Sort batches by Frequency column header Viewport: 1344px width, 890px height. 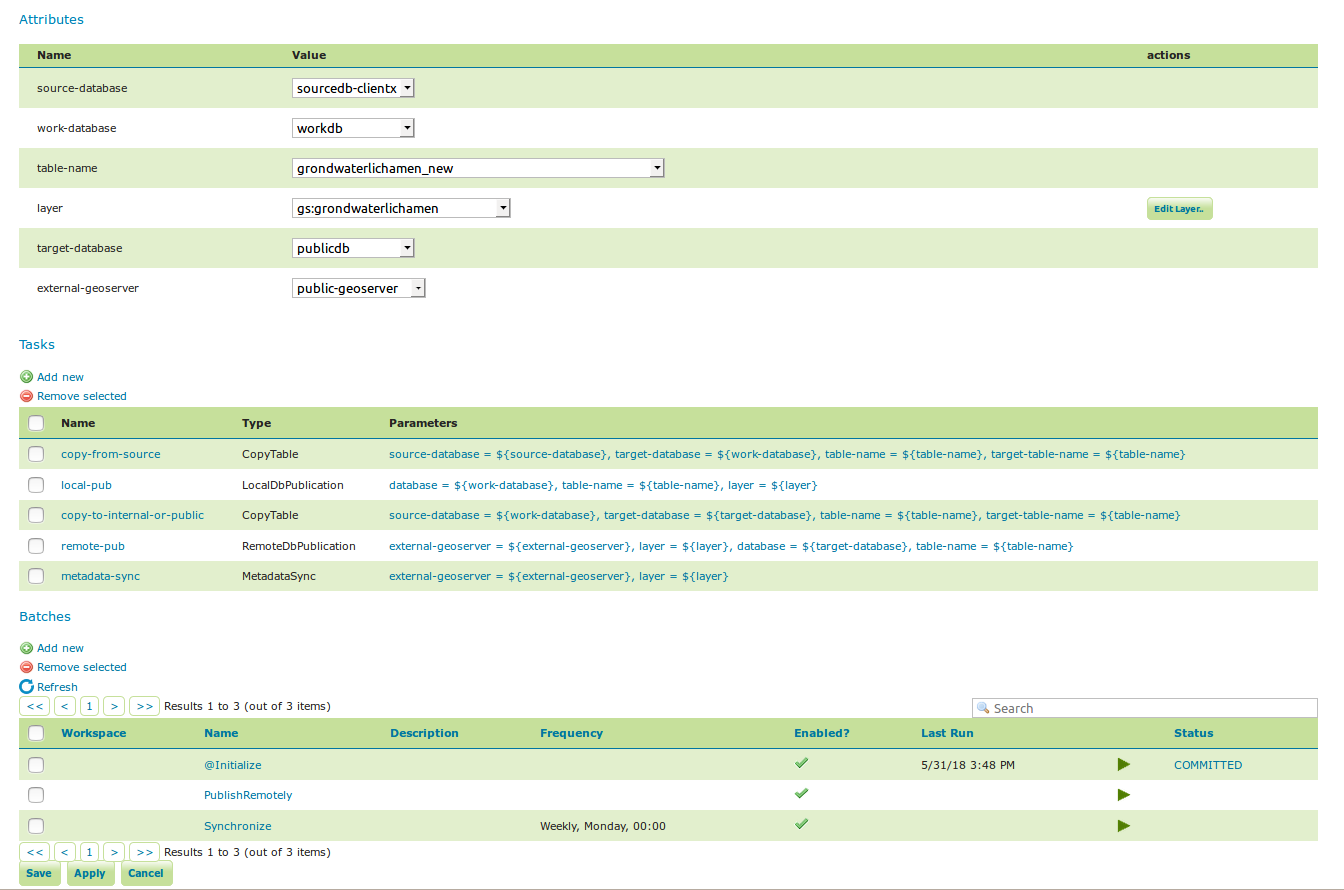(x=571, y=733)
